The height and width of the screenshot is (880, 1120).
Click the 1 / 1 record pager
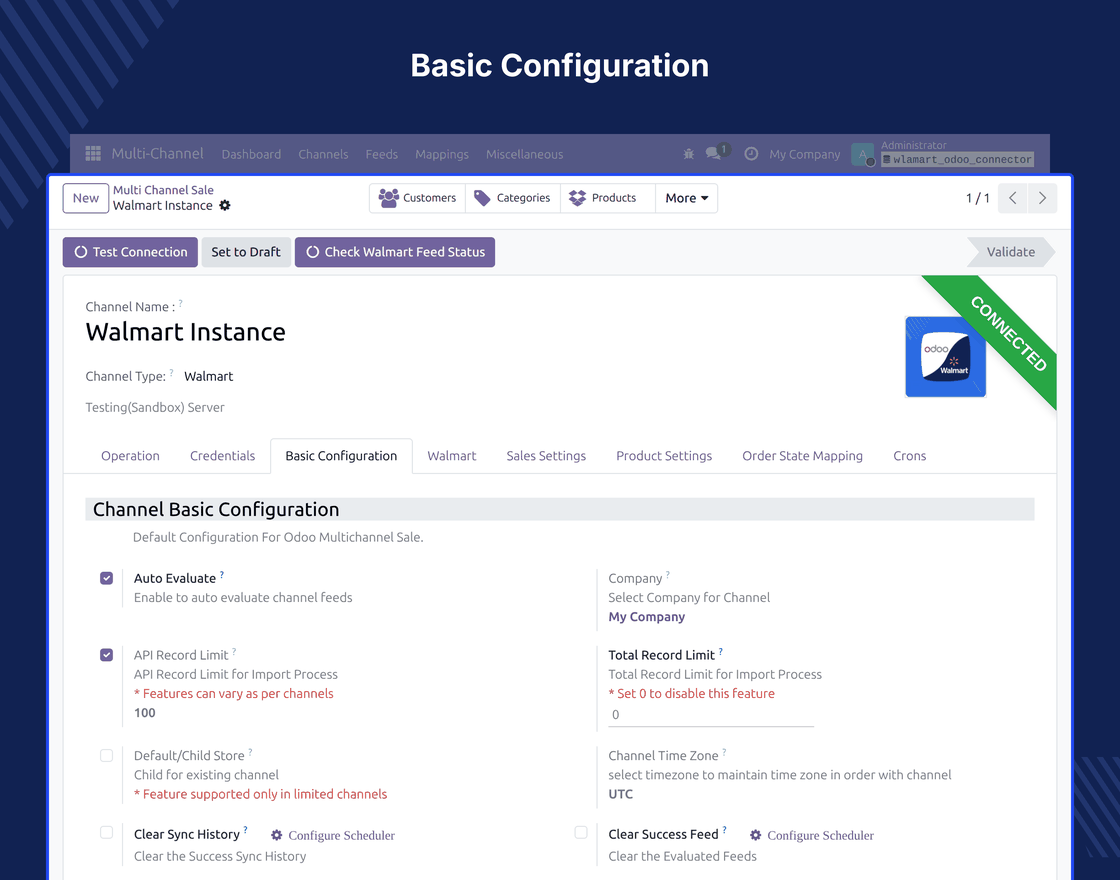pyautogui.click(x=977, y=198)
